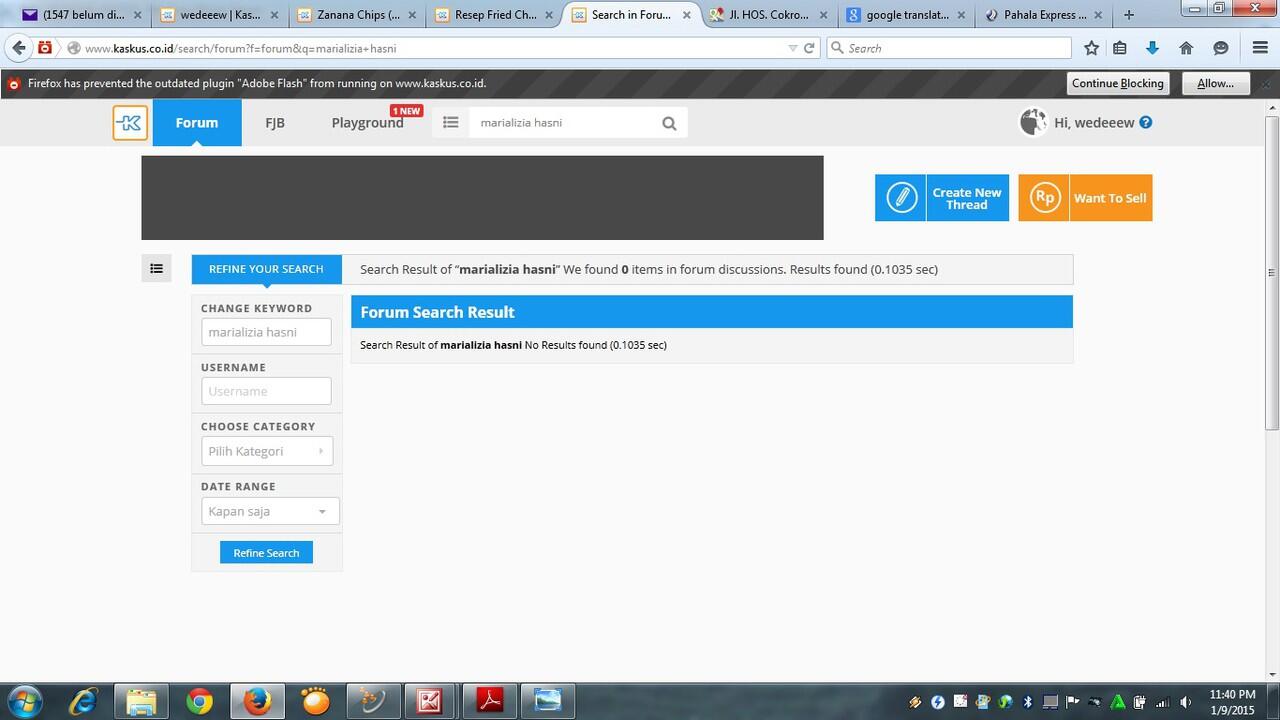Viewport: 1280px width, 720px height.
Task: Click the volume speaker tray icon
Action: (x=1185, y=702)
